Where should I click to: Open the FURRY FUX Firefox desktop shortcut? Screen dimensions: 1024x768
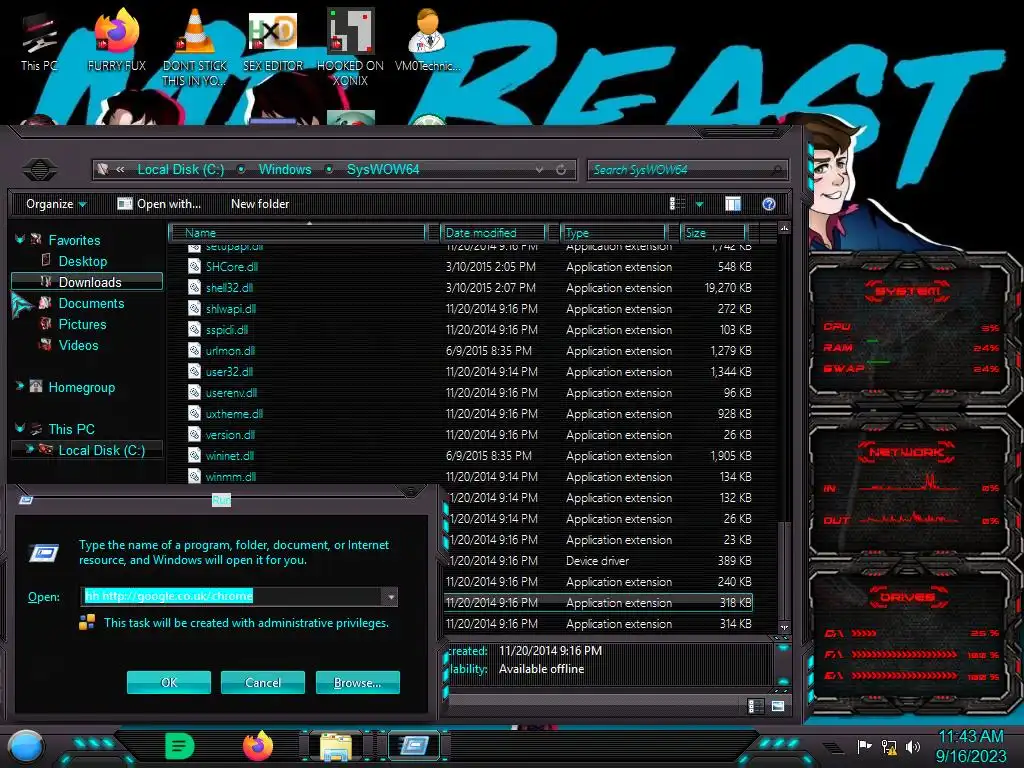click(x=116, y=41)
